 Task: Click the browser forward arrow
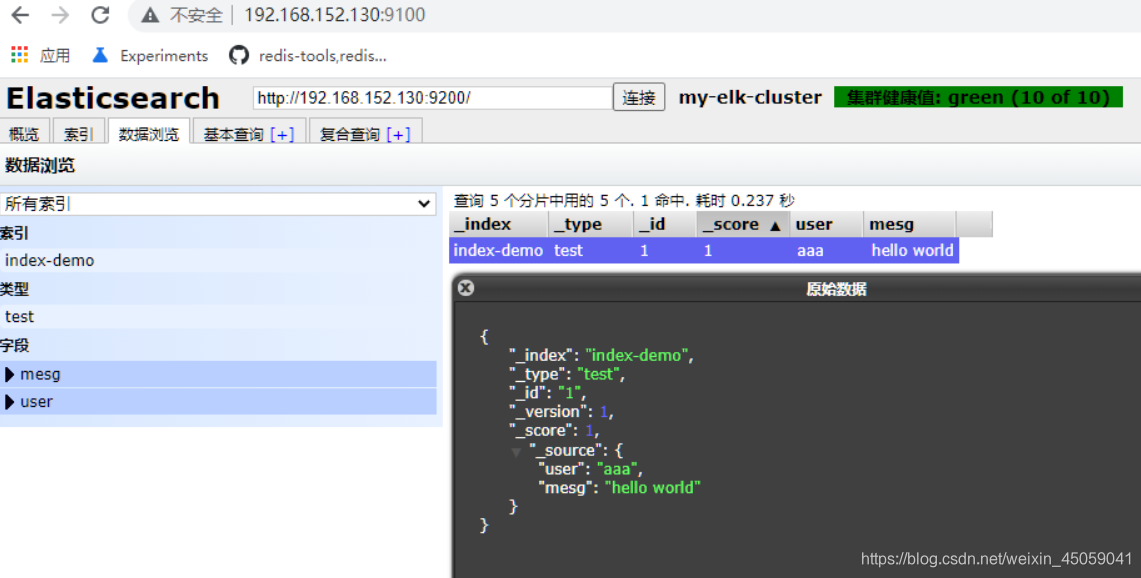pyautogui.click(x=60, y=15)
